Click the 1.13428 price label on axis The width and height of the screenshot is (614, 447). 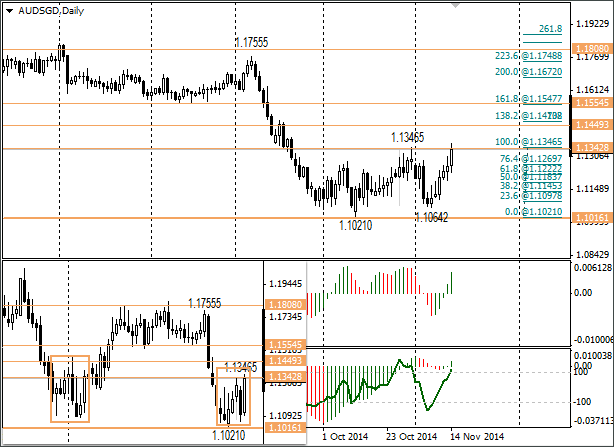pos(592,148)
